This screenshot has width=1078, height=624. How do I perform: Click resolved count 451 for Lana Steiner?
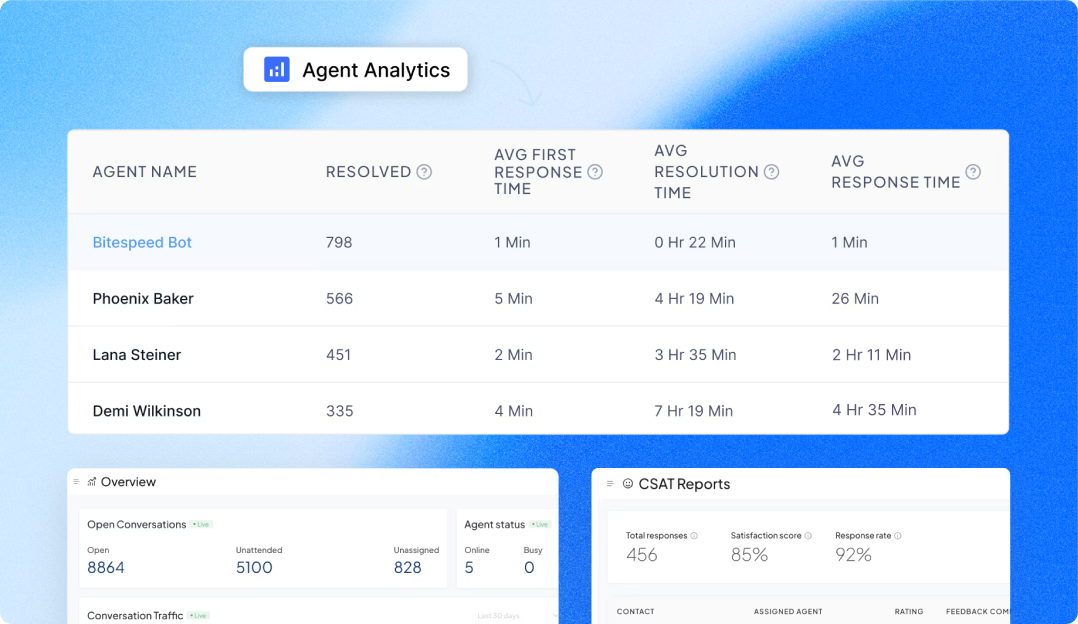point(338,355)
